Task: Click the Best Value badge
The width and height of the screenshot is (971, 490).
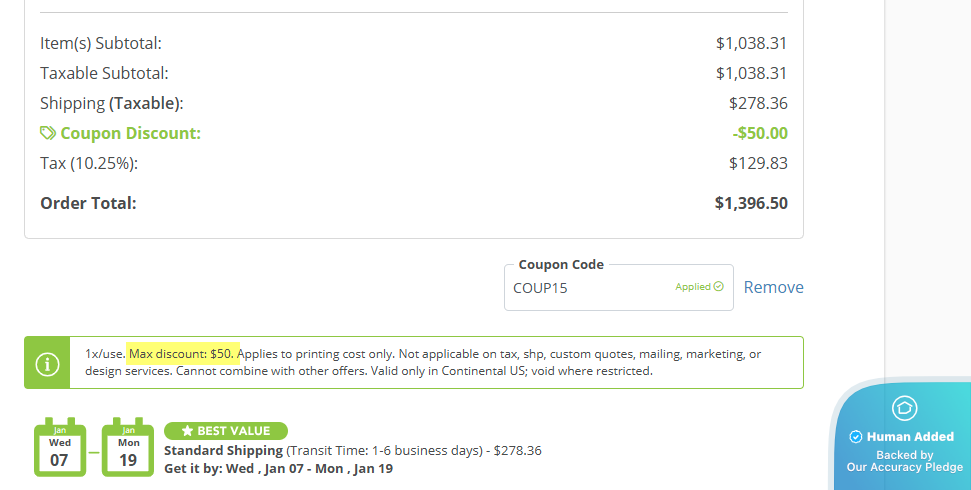Action: pos(226,431)
